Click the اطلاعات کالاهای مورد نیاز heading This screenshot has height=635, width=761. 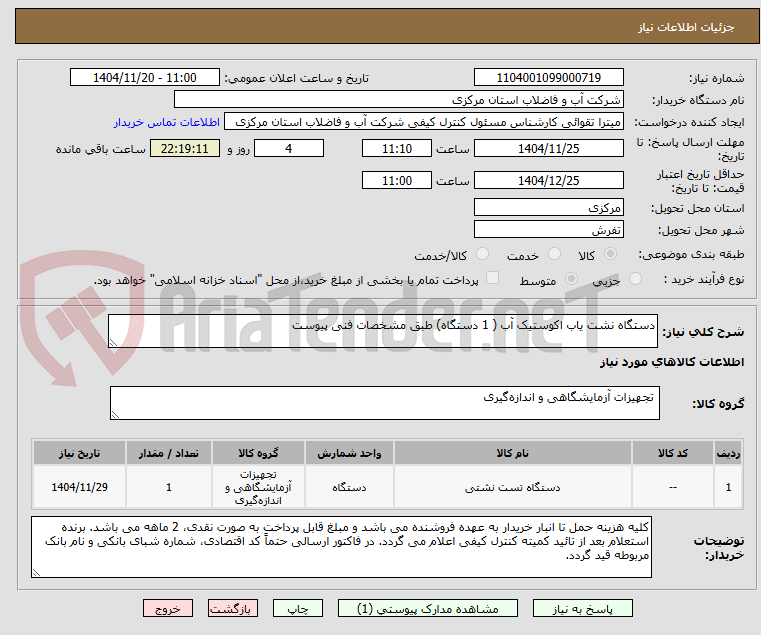point(672,362)
